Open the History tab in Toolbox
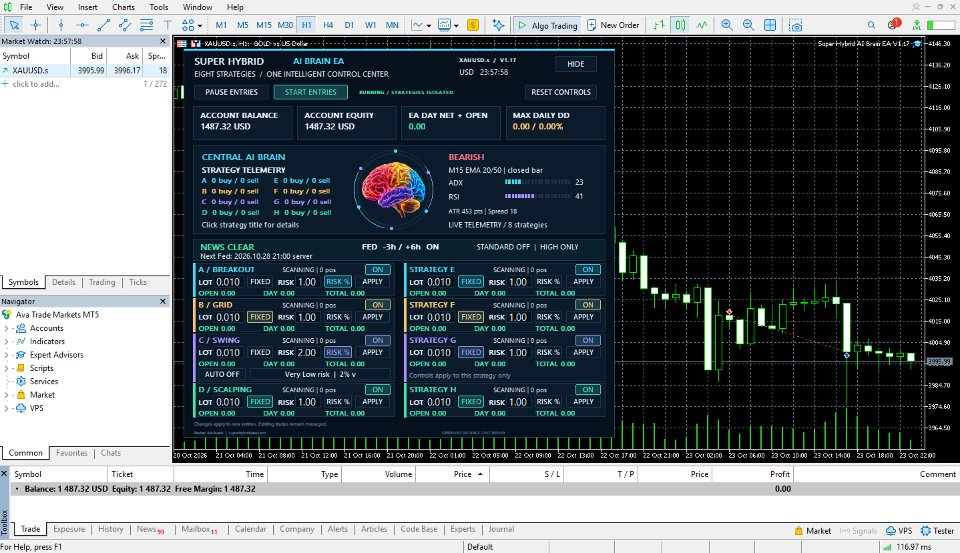This screenshot has width=960, height=553. click(x=111, y=529)
